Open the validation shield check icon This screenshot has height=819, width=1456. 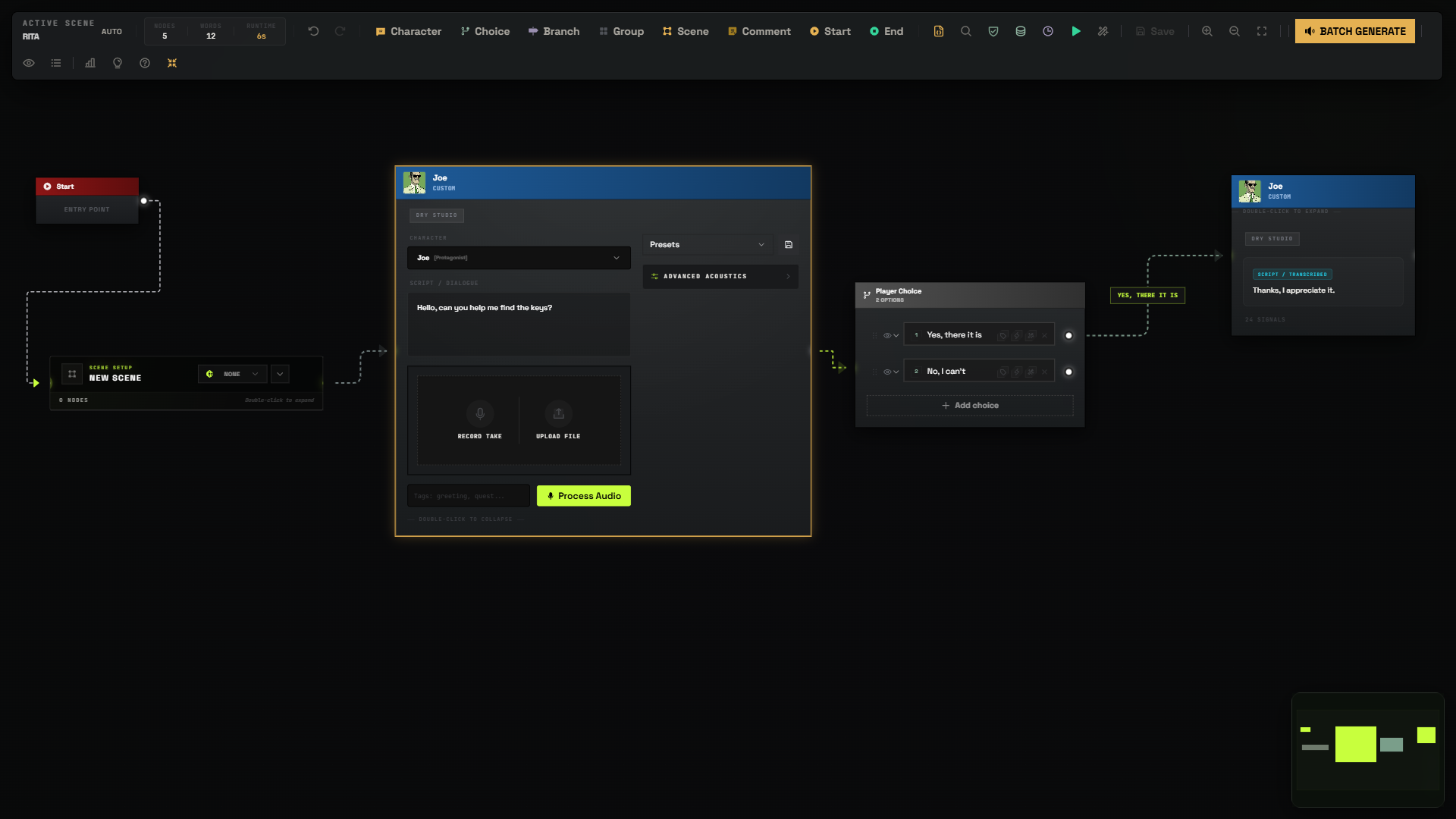(x=993, y=31)
